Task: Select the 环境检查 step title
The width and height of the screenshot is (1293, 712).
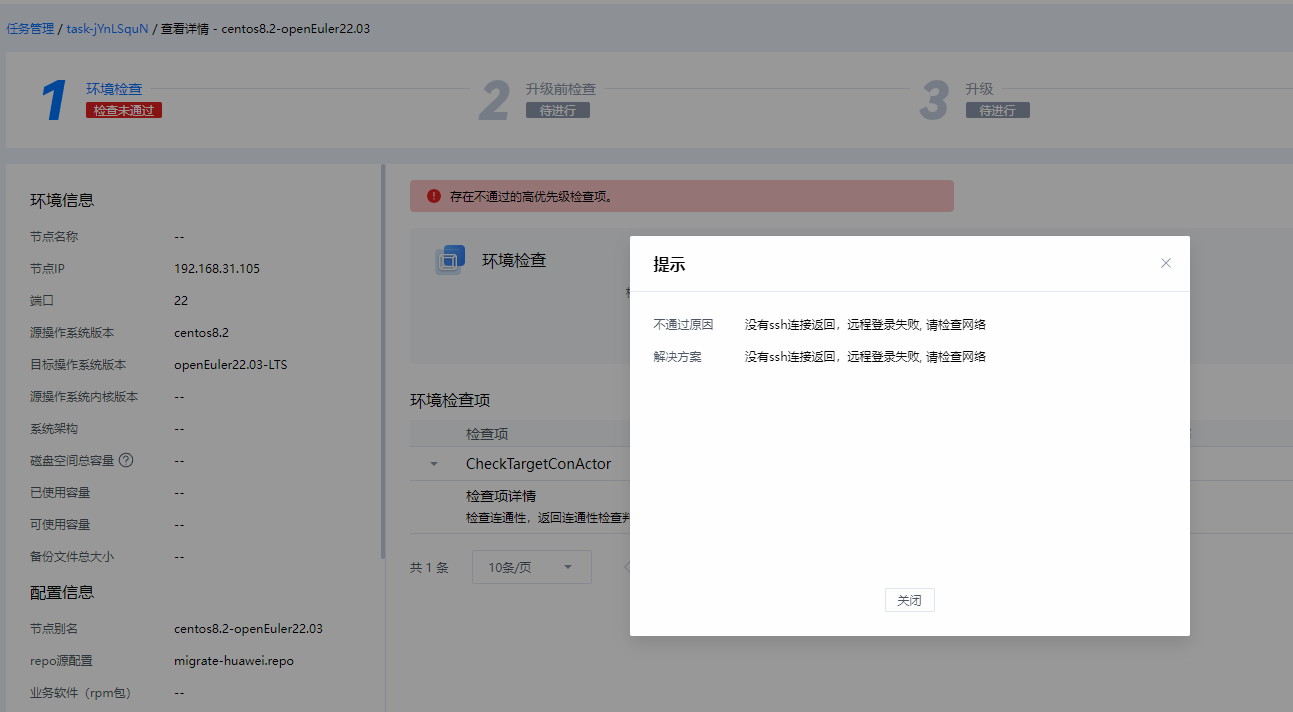Action: coord(114,89)
